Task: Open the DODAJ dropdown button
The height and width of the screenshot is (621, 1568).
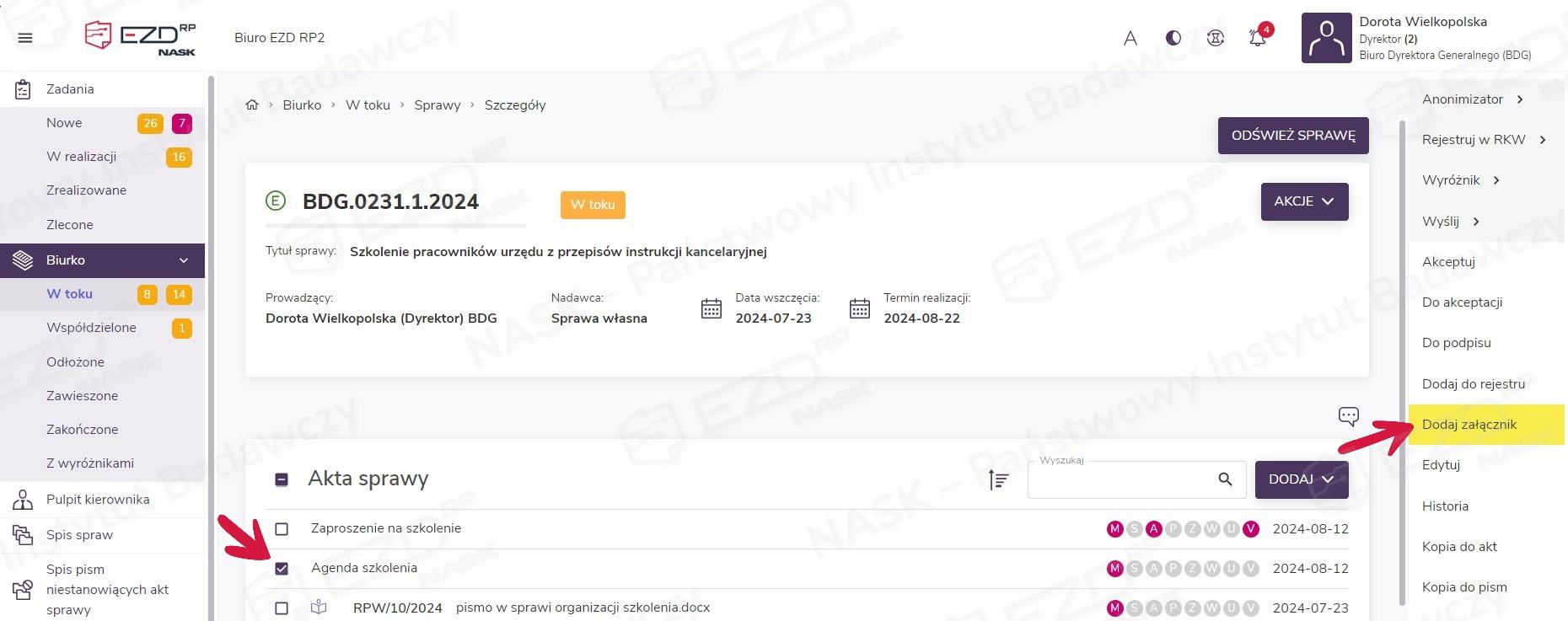Action: pos(1301,479)
